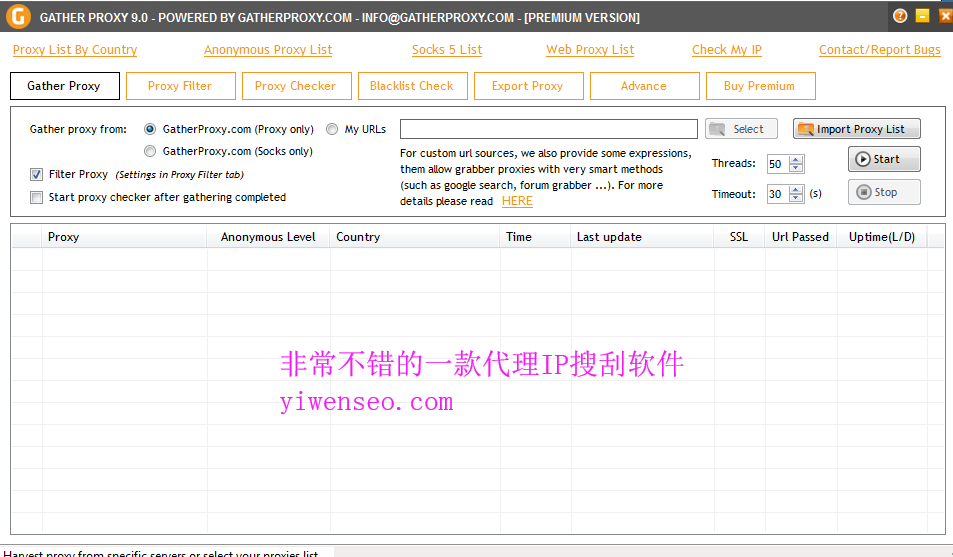Decrease the Timeout value with down arrow
This screenshot has height=557, width=953.
click(796, 198)
